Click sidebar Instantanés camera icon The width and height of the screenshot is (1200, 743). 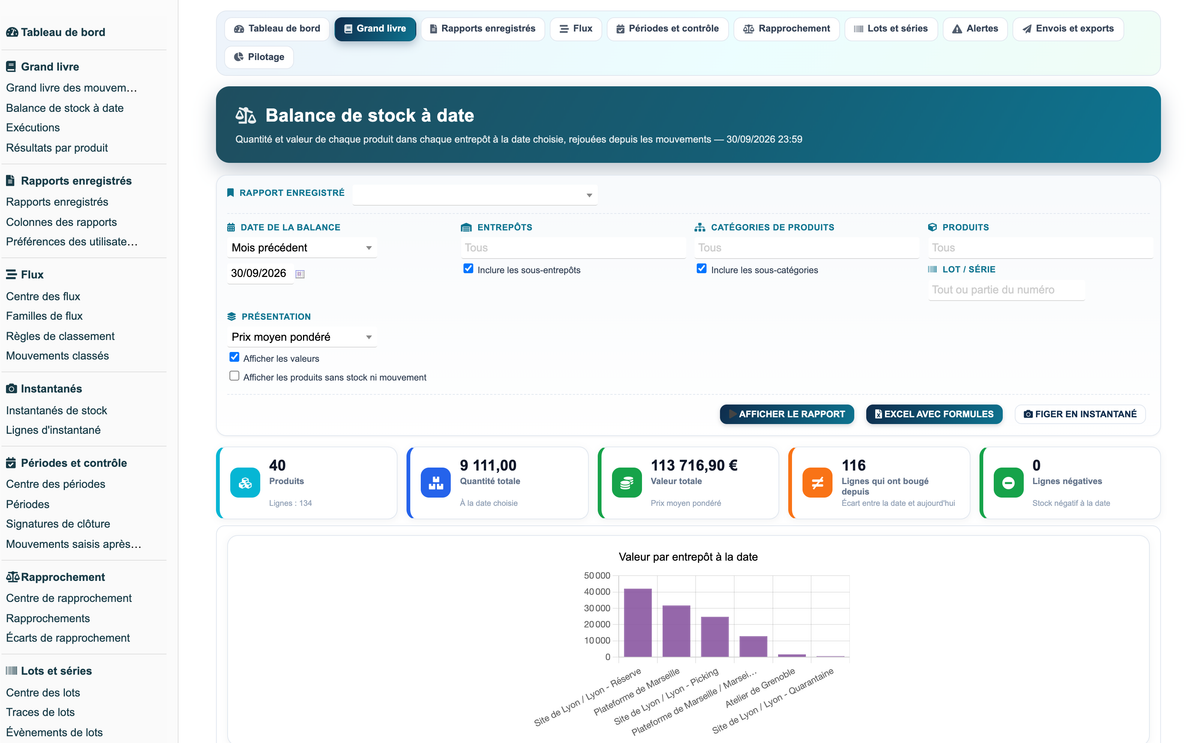12,389
